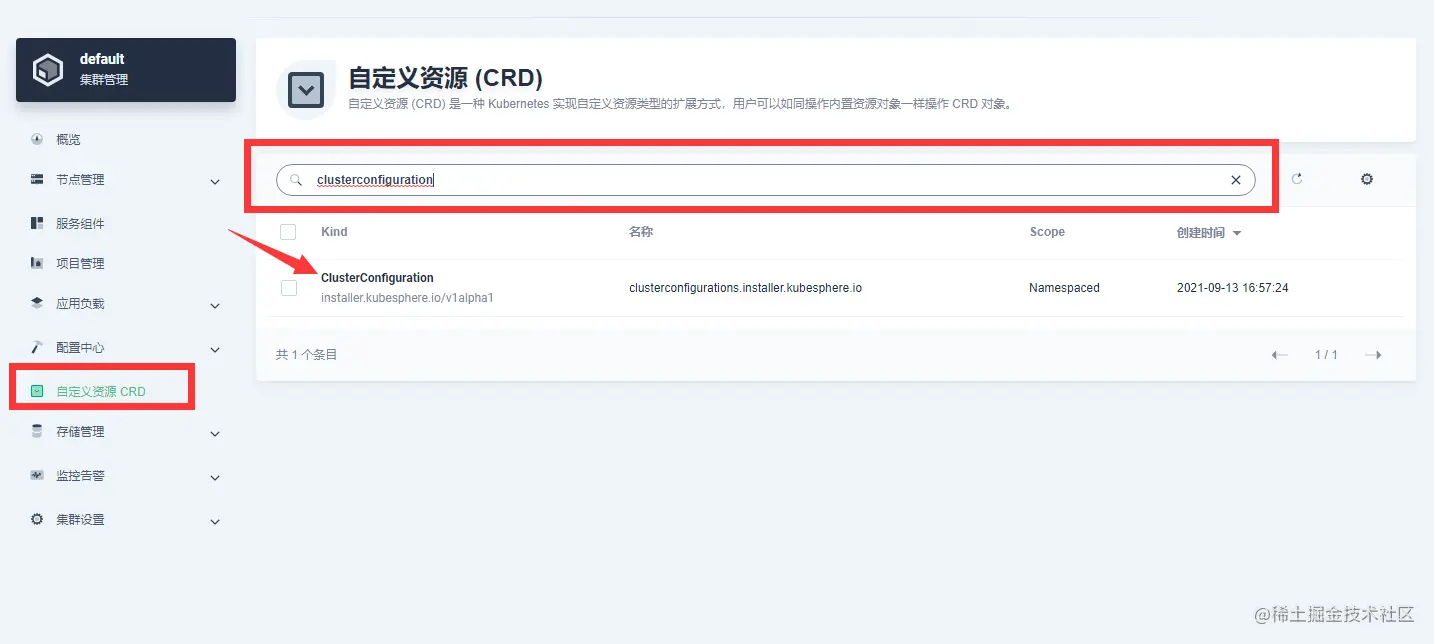Click the 自定义资源 (CRD) page title

point(445,78)
